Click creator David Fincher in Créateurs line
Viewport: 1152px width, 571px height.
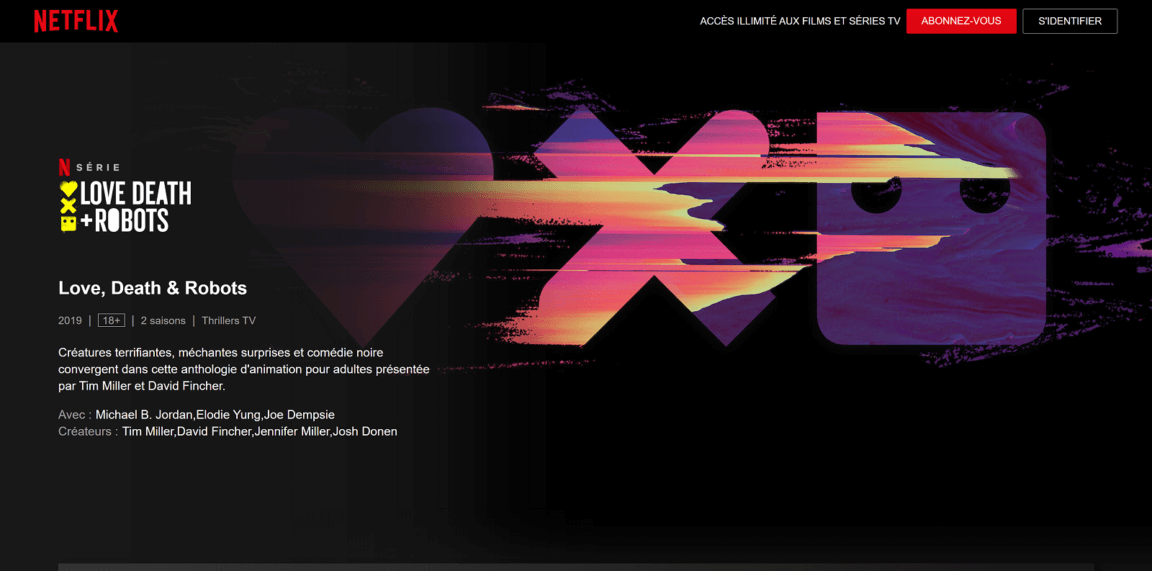(x=214, y=431)
